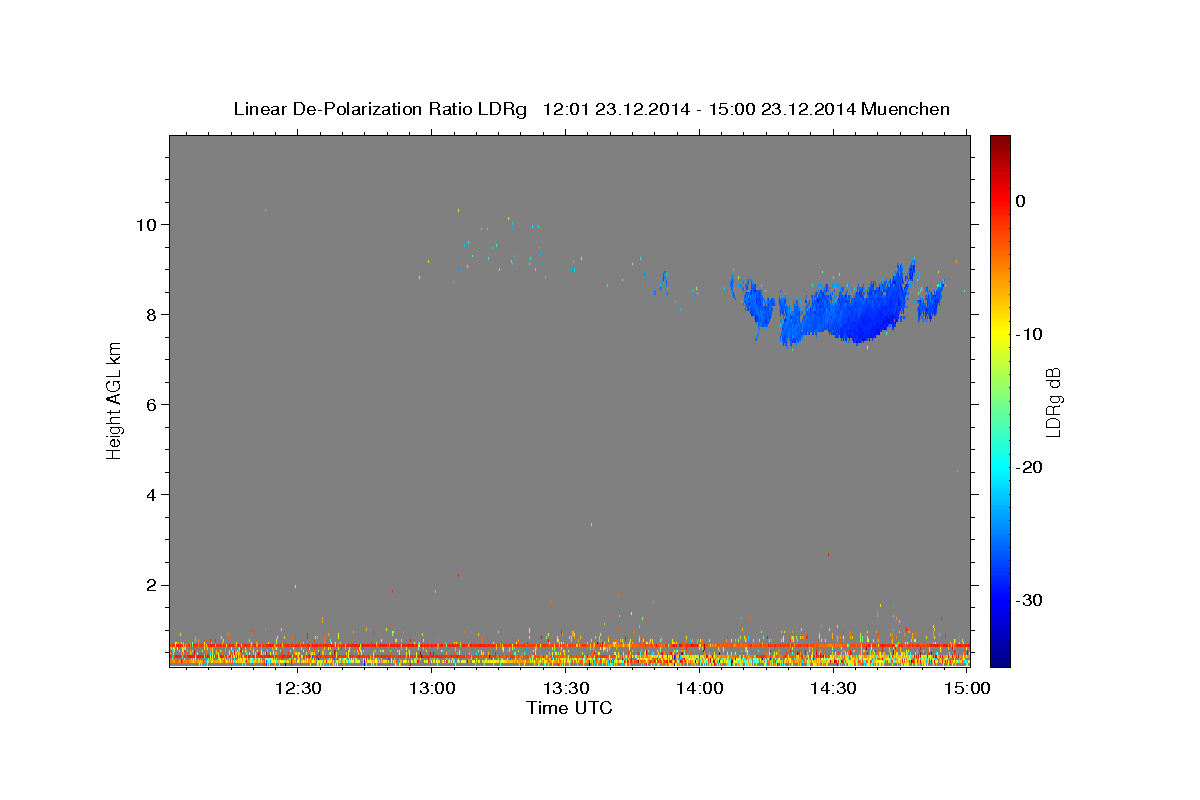Click the red ground clutter band near surface
Viewport: 1200px width, 800px height.
click(569, 647)
